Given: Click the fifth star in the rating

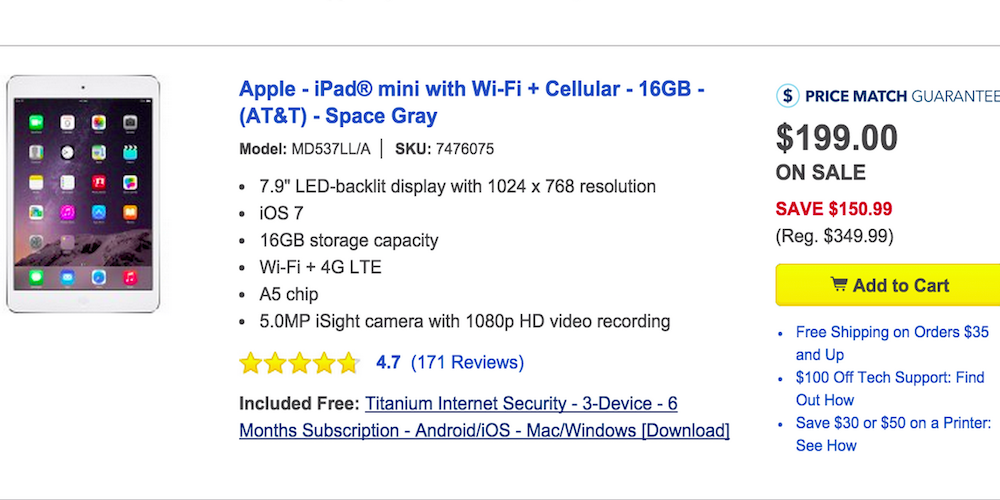Looking at the screenshot, I should [347, 363].
